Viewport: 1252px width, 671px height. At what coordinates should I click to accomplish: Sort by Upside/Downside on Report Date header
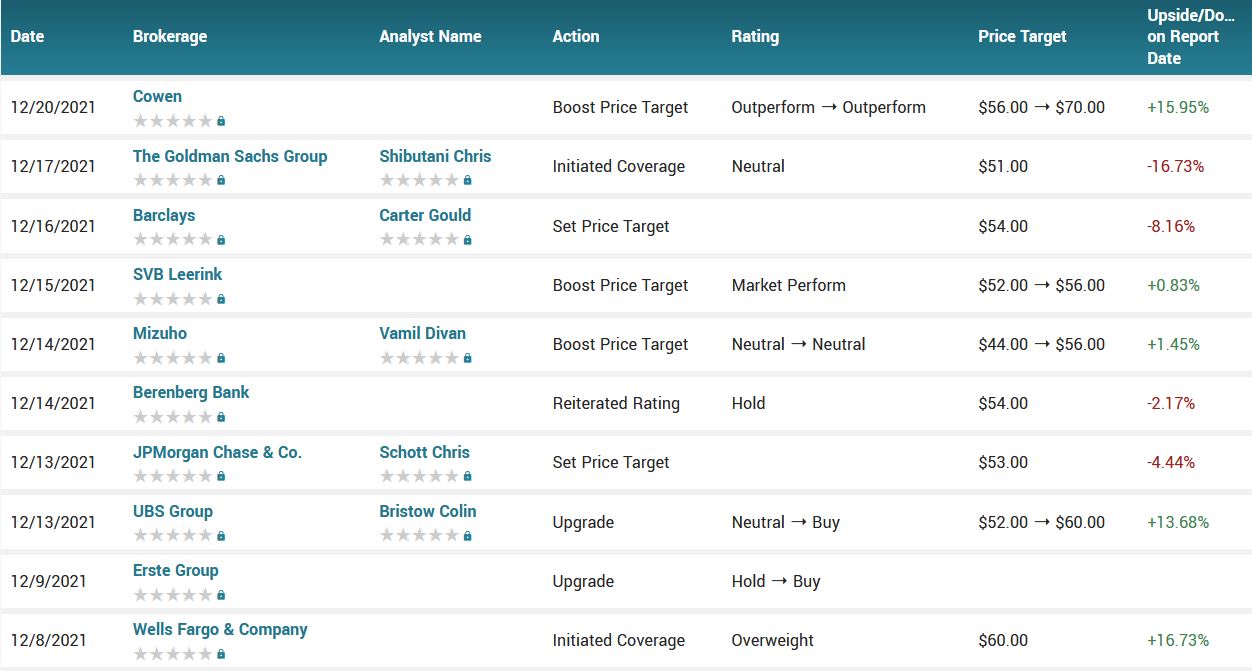coord(1191,36)
